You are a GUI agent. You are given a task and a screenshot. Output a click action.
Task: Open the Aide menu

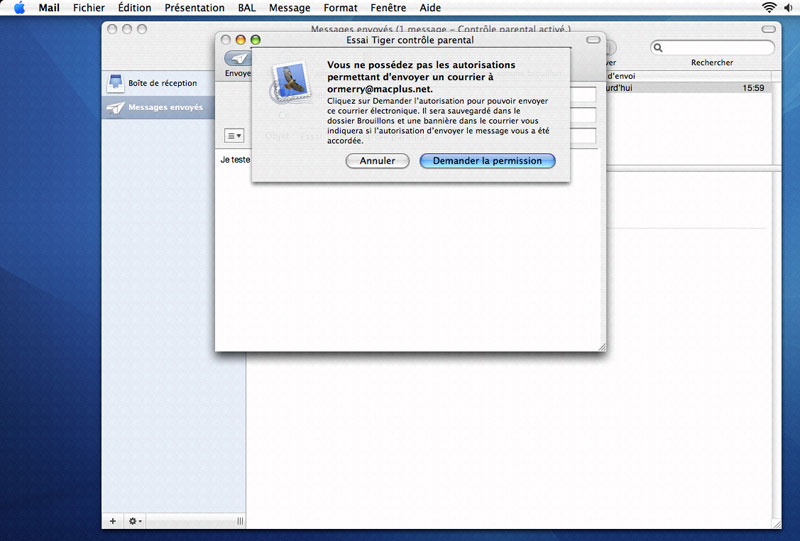430,8
